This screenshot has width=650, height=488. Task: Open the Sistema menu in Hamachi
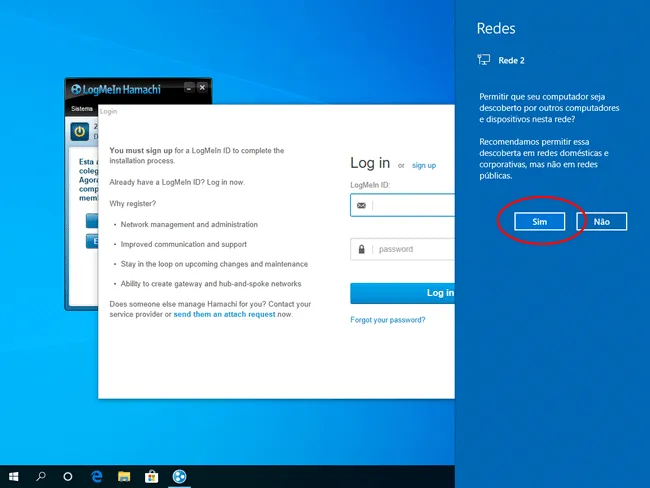click(x=83, y=106)
